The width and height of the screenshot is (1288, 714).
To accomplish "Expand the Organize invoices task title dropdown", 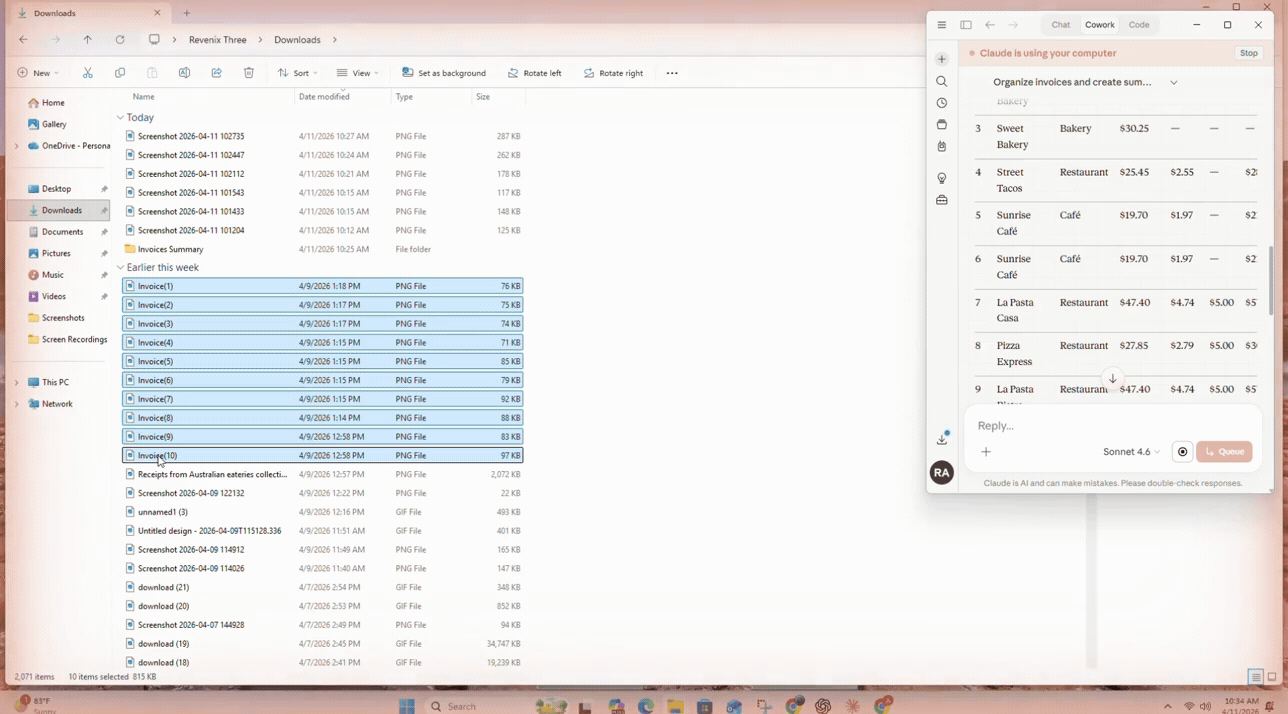I will click(1174, 82).
